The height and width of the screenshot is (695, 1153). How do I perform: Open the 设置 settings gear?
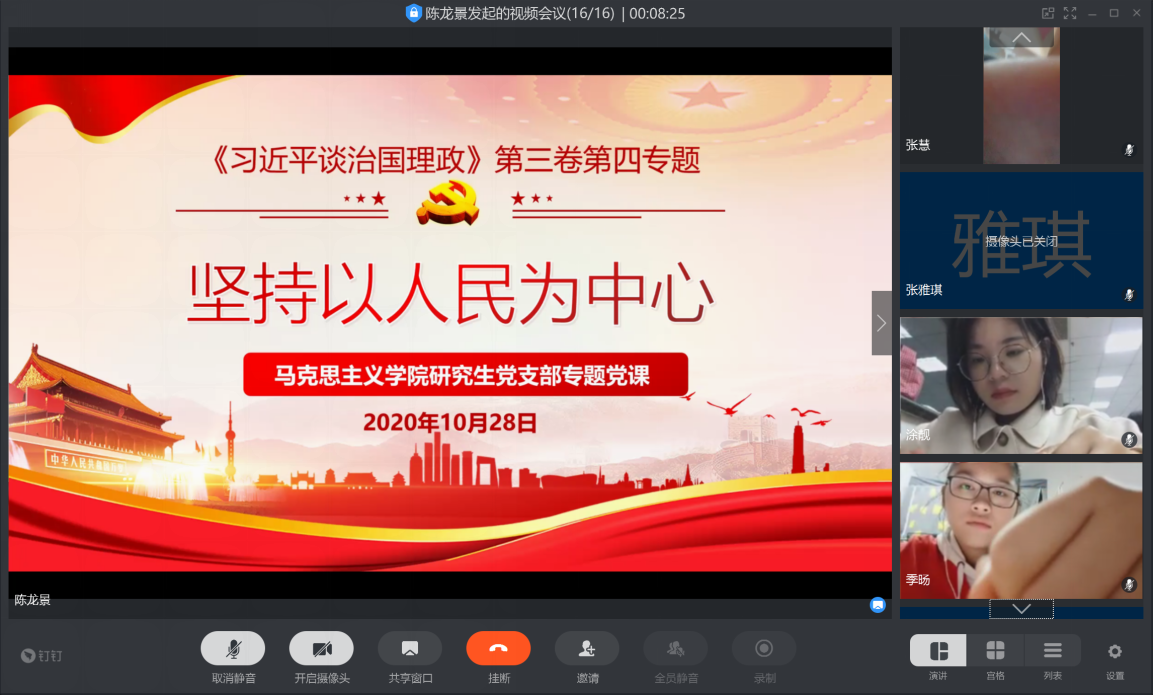point(1115,652)
